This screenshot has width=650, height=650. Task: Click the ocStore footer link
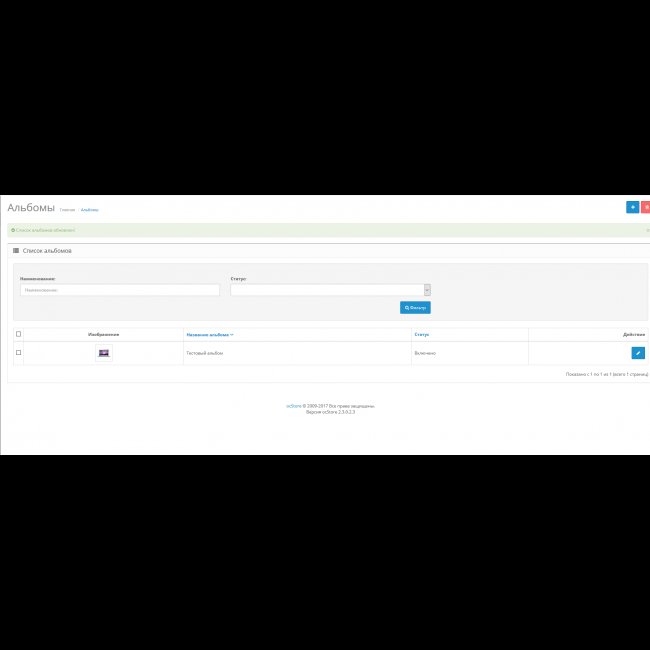[x=294, y=406]
